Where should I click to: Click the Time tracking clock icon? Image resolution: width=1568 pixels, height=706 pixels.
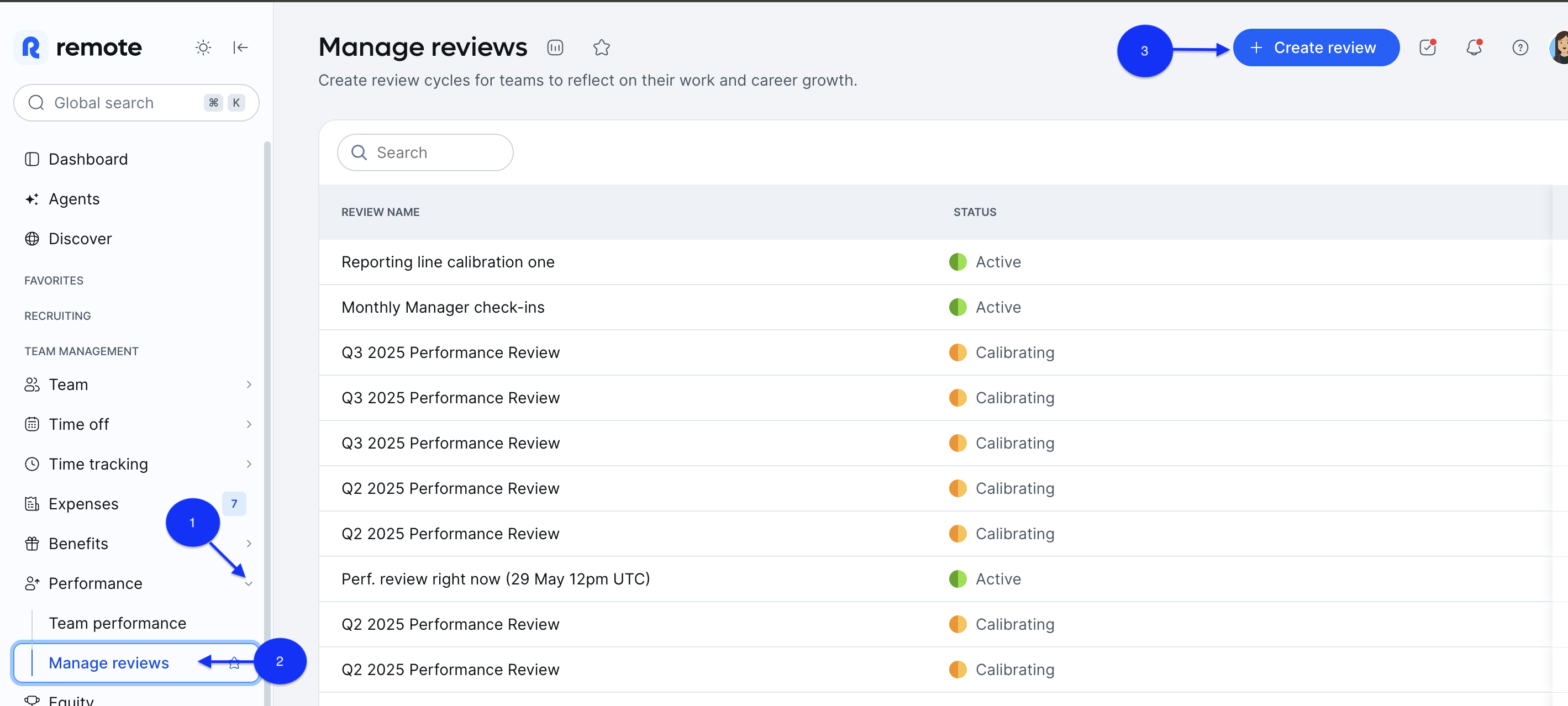click(x=31, y=465)
